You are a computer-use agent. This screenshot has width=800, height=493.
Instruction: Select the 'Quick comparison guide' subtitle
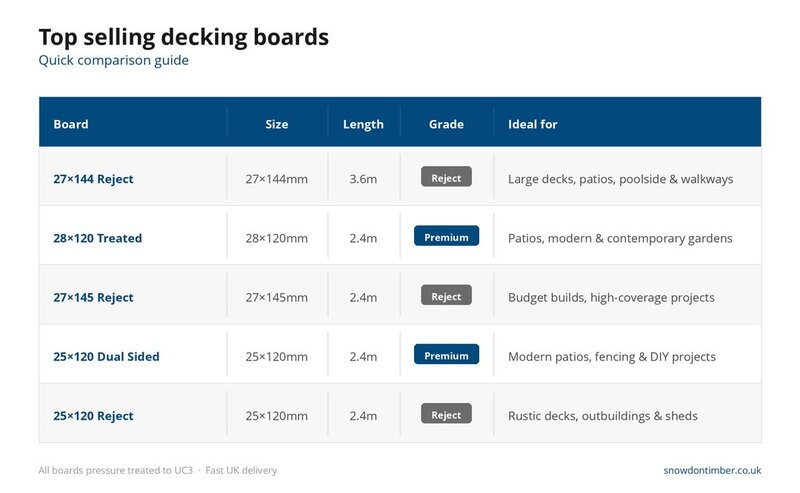(113, 60)
